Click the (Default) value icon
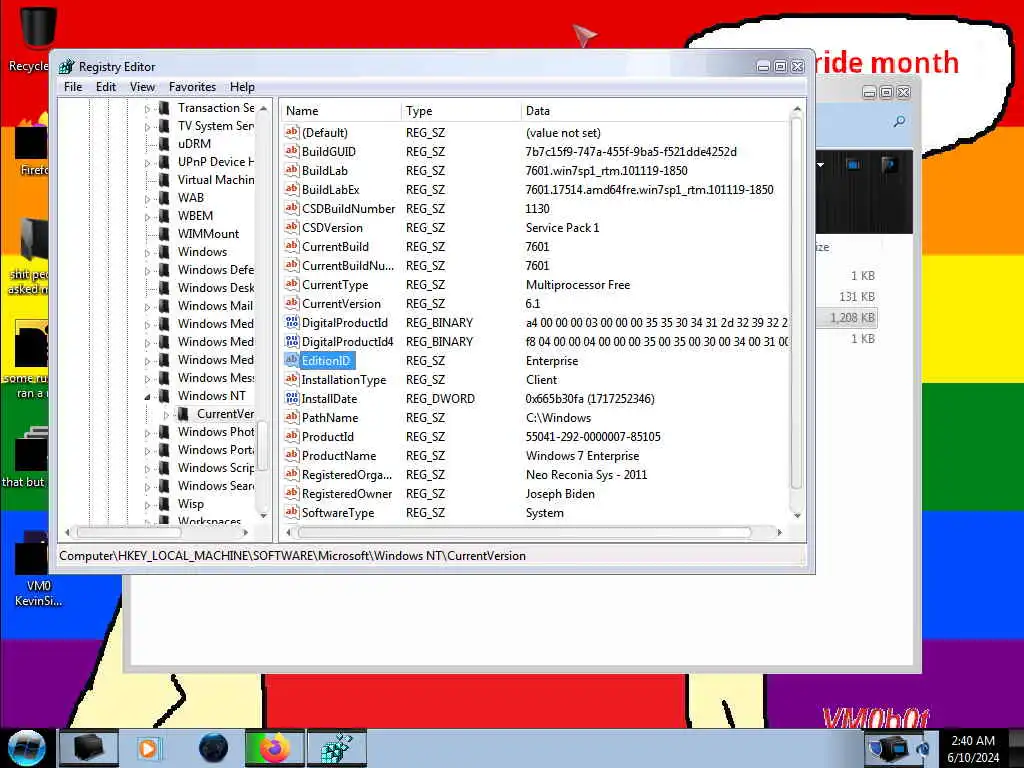 (x=292, y=132)
